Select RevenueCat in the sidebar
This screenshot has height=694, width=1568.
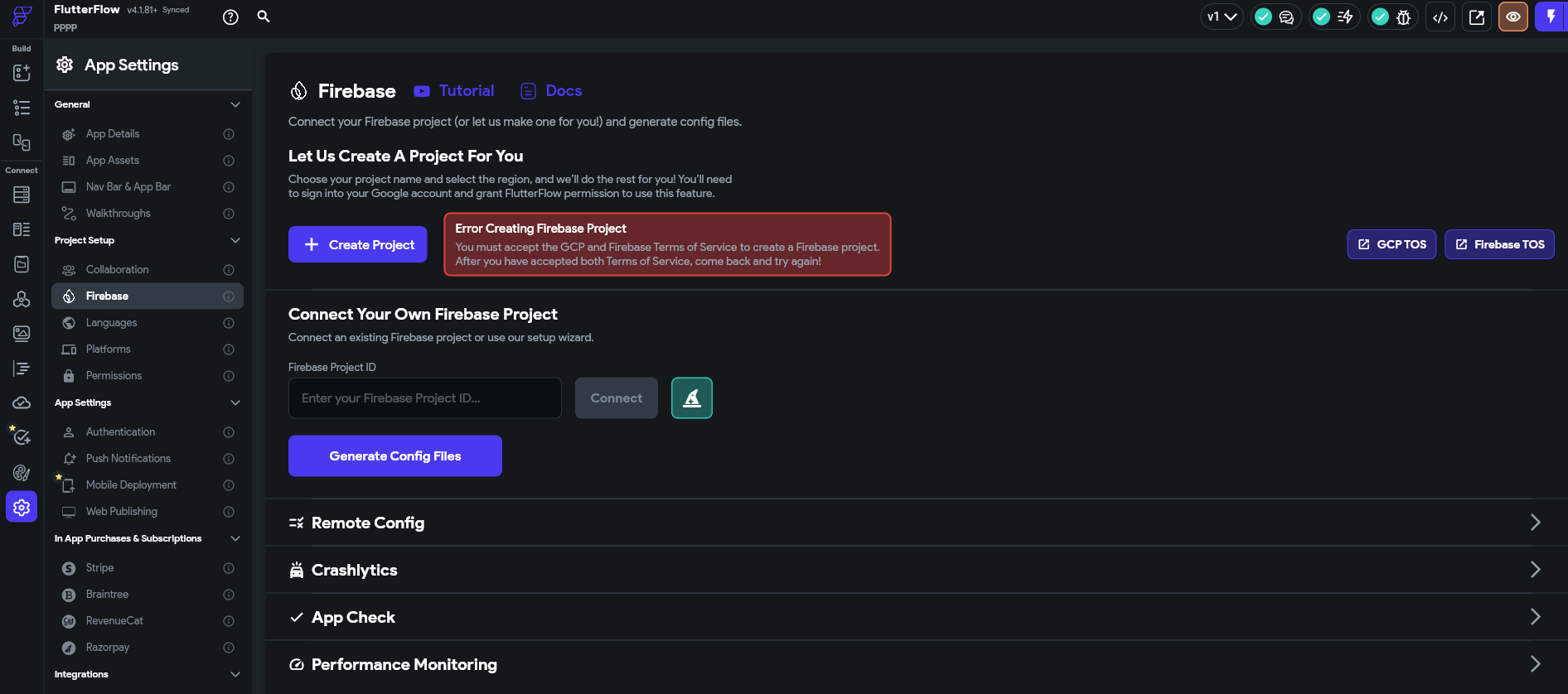148,621
